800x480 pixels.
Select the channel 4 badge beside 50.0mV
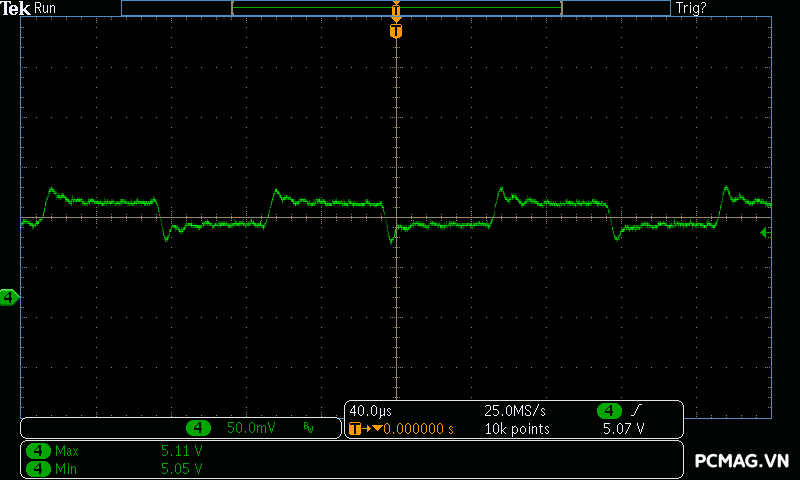pos(200,428)
